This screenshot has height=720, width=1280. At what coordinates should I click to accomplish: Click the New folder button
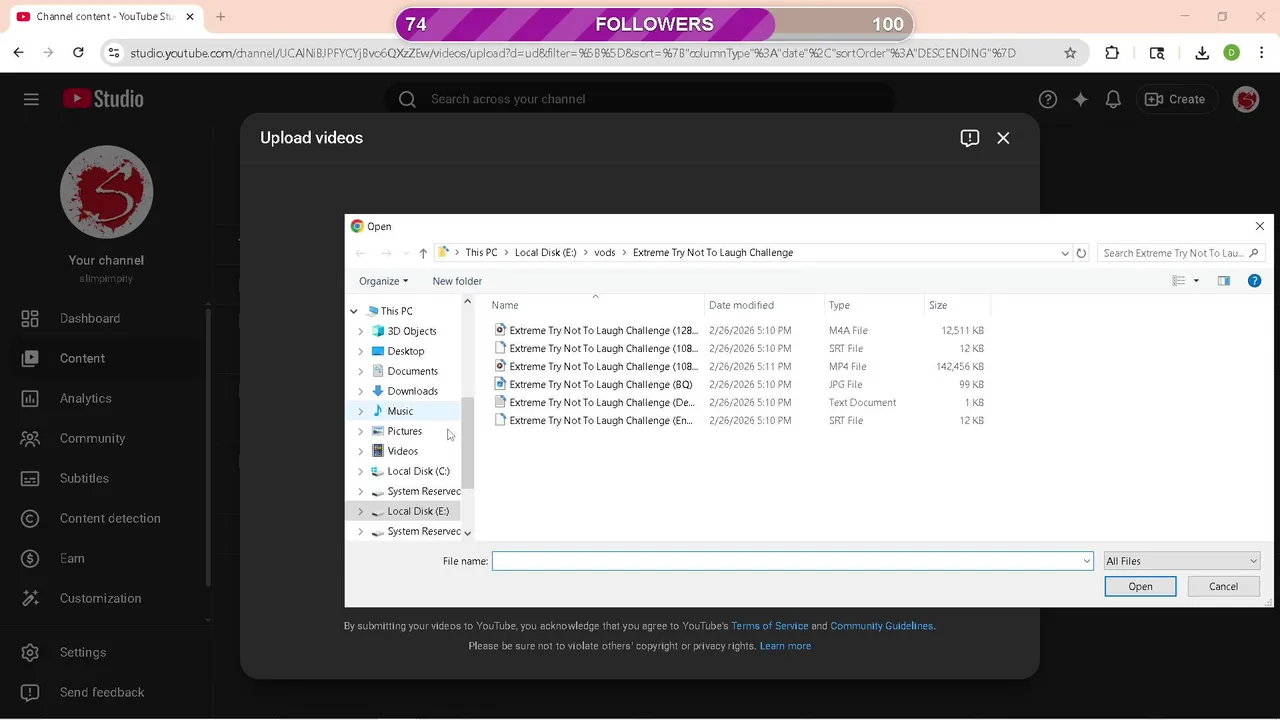tap(457, 281)
